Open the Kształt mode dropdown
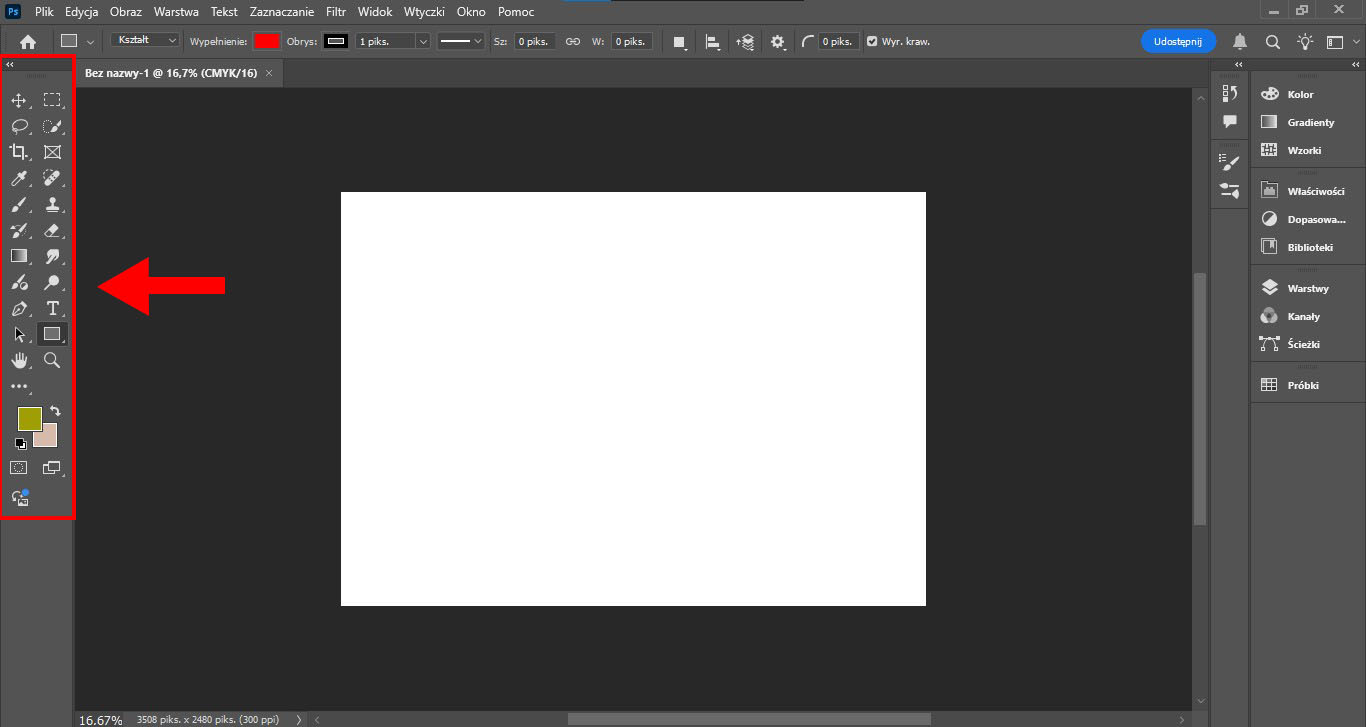This screenshot has width=1366, height=727. 145,40
